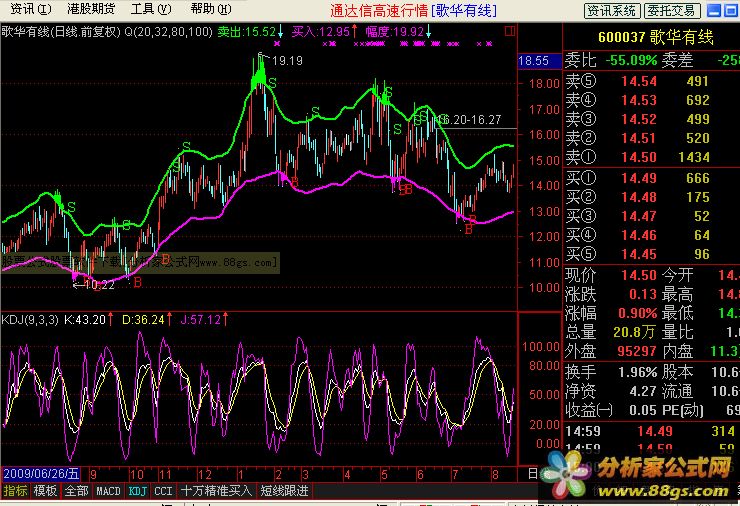740x506 pixels.
Task: Click month marker 12 on time axis
Action: pos(204,474)
